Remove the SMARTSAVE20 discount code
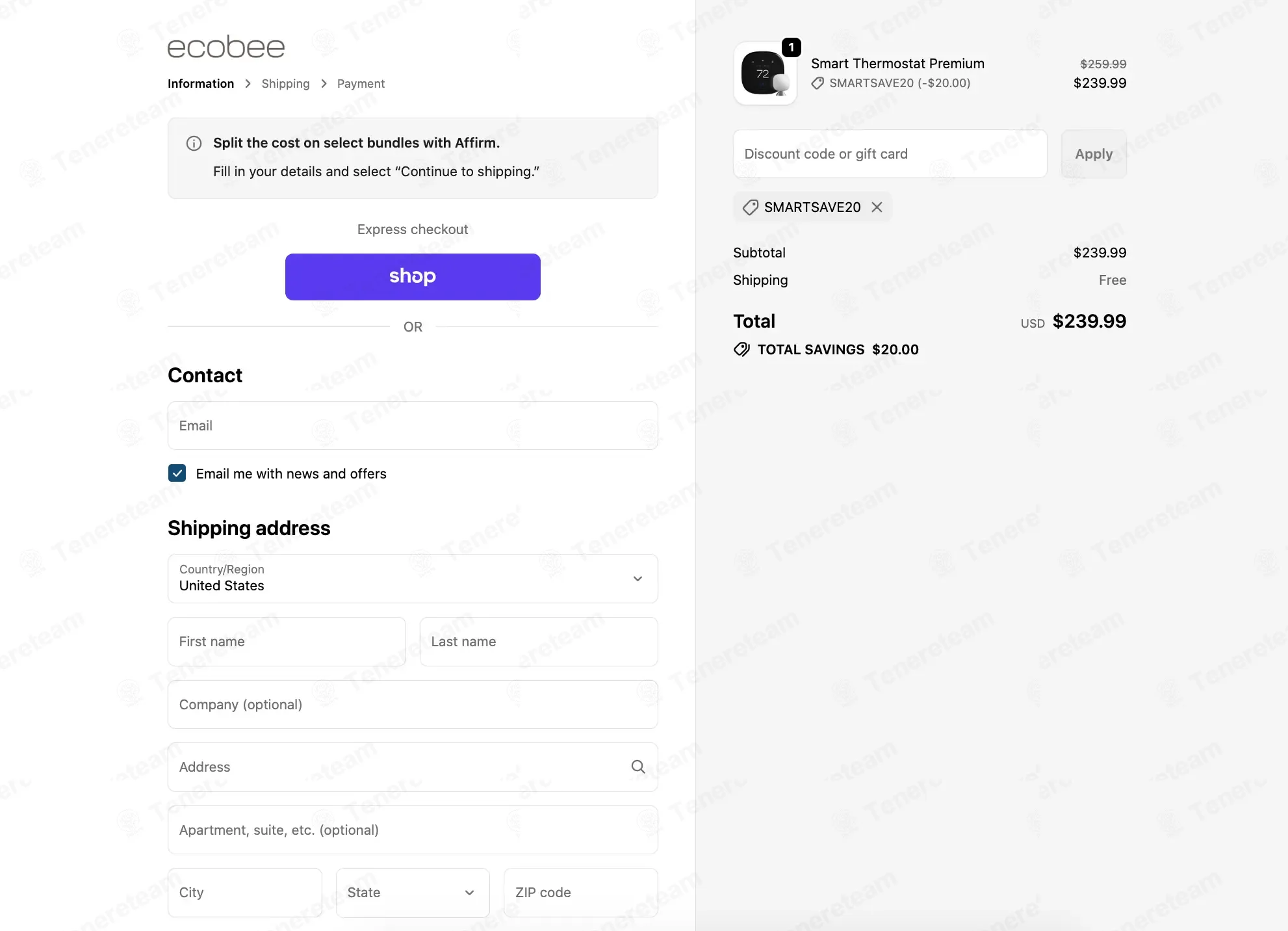The image size is (1288, 931). [877, 207]
